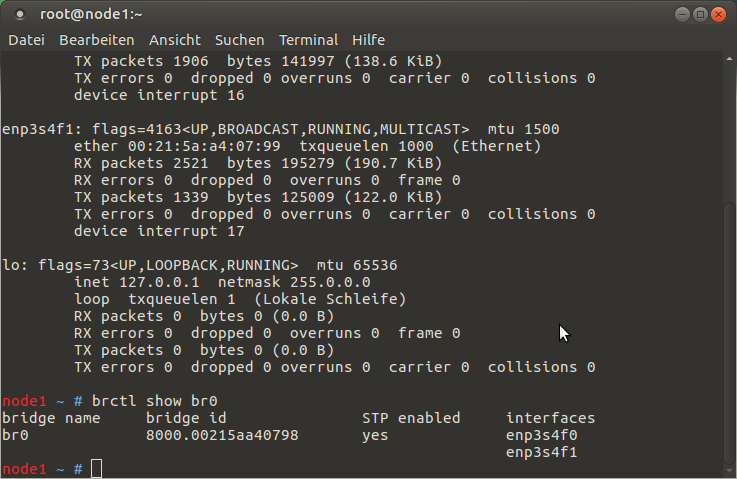Open the Ansicht menu
This screenshot has height=479, width=737.
pyautogui.click(x=175, y=40)
